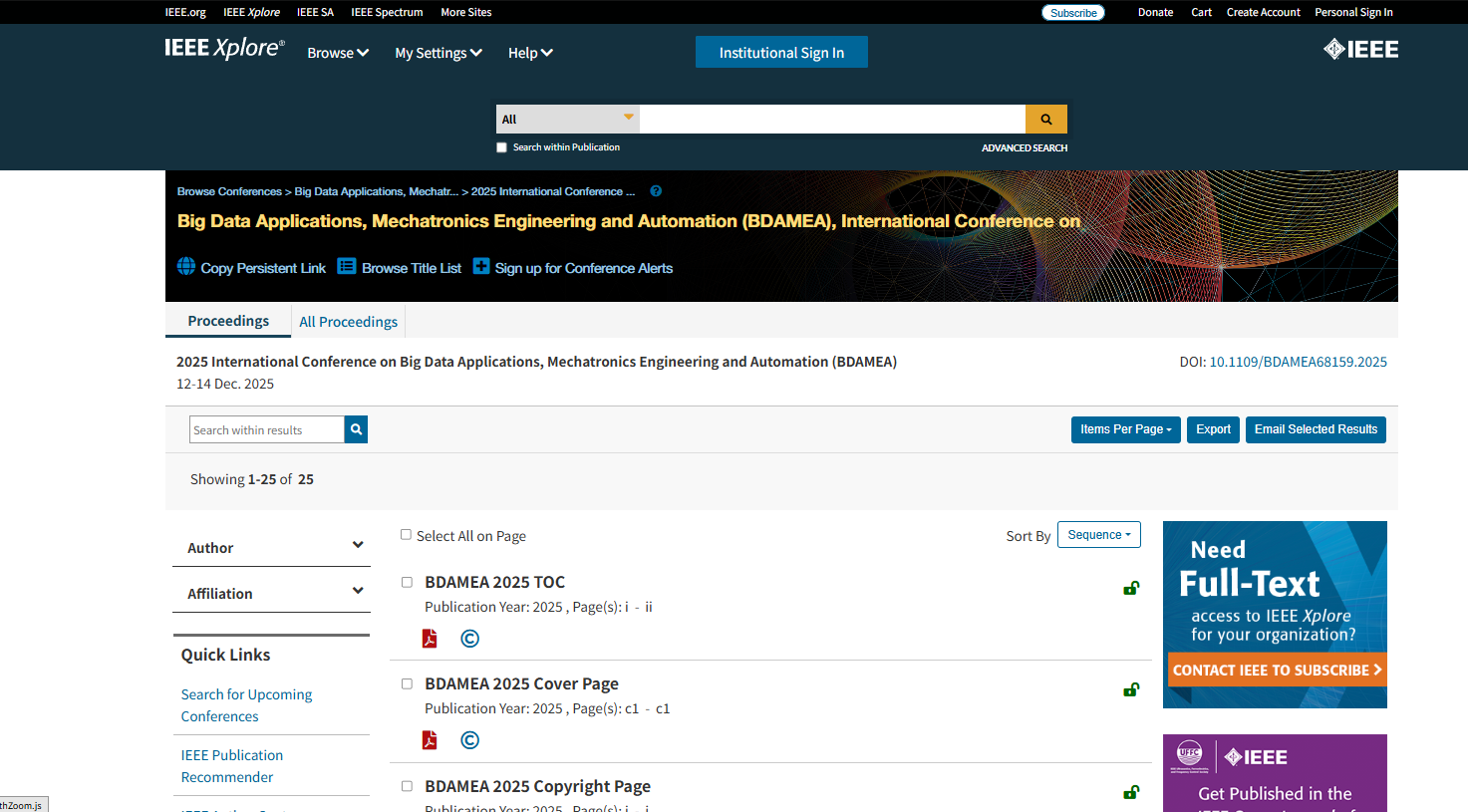The image size is (1468, 812).
Task: Click the orange search magnifier button
Action: coord(1045,120)
